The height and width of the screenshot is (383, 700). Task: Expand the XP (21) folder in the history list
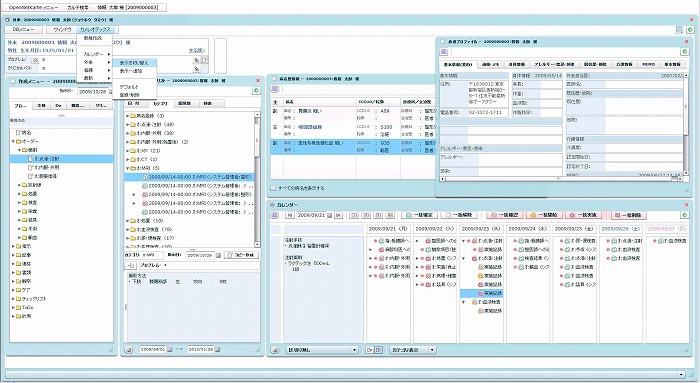(127, 151)
